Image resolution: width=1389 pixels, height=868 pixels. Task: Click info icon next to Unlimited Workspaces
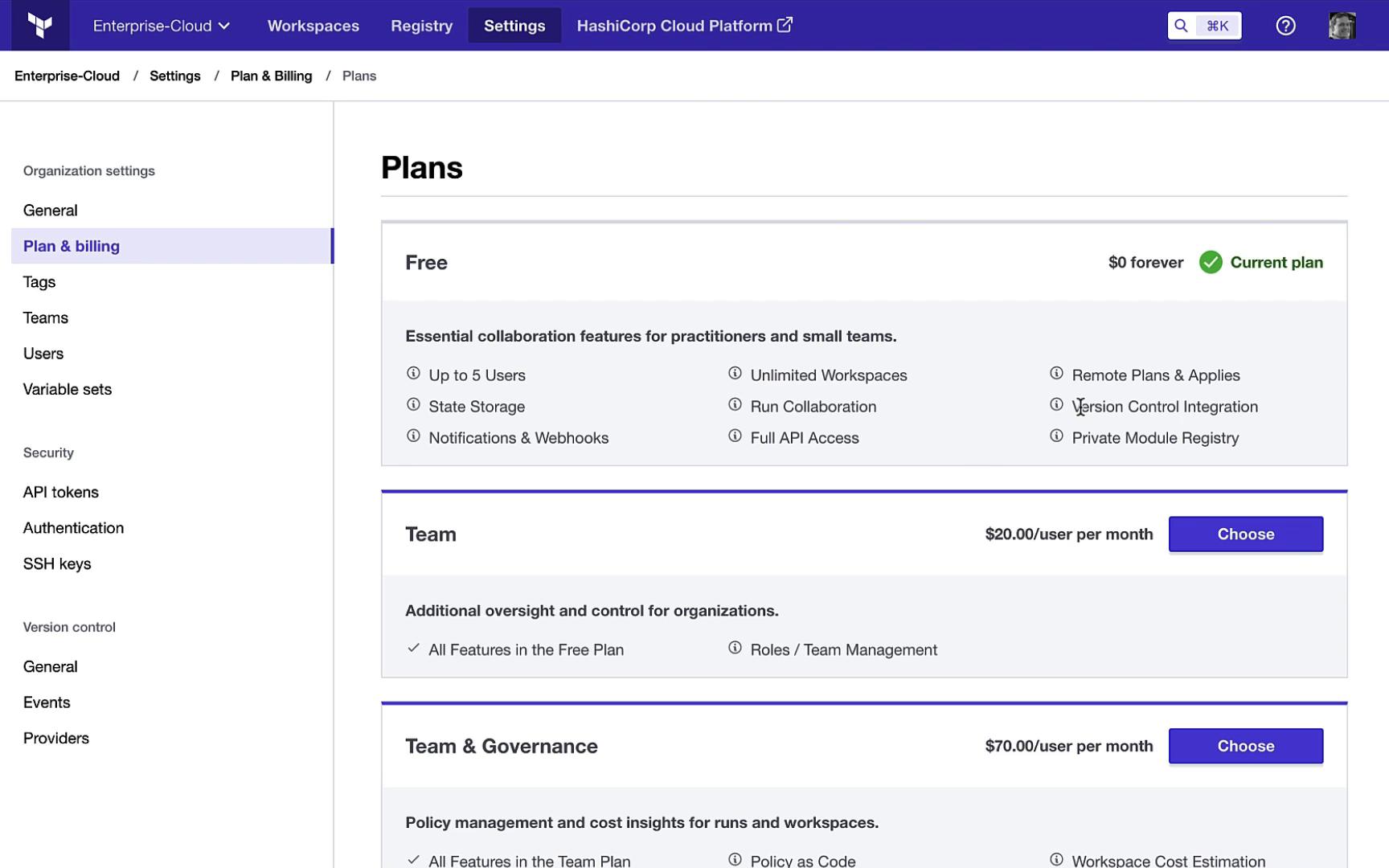(x=735, y=374)
